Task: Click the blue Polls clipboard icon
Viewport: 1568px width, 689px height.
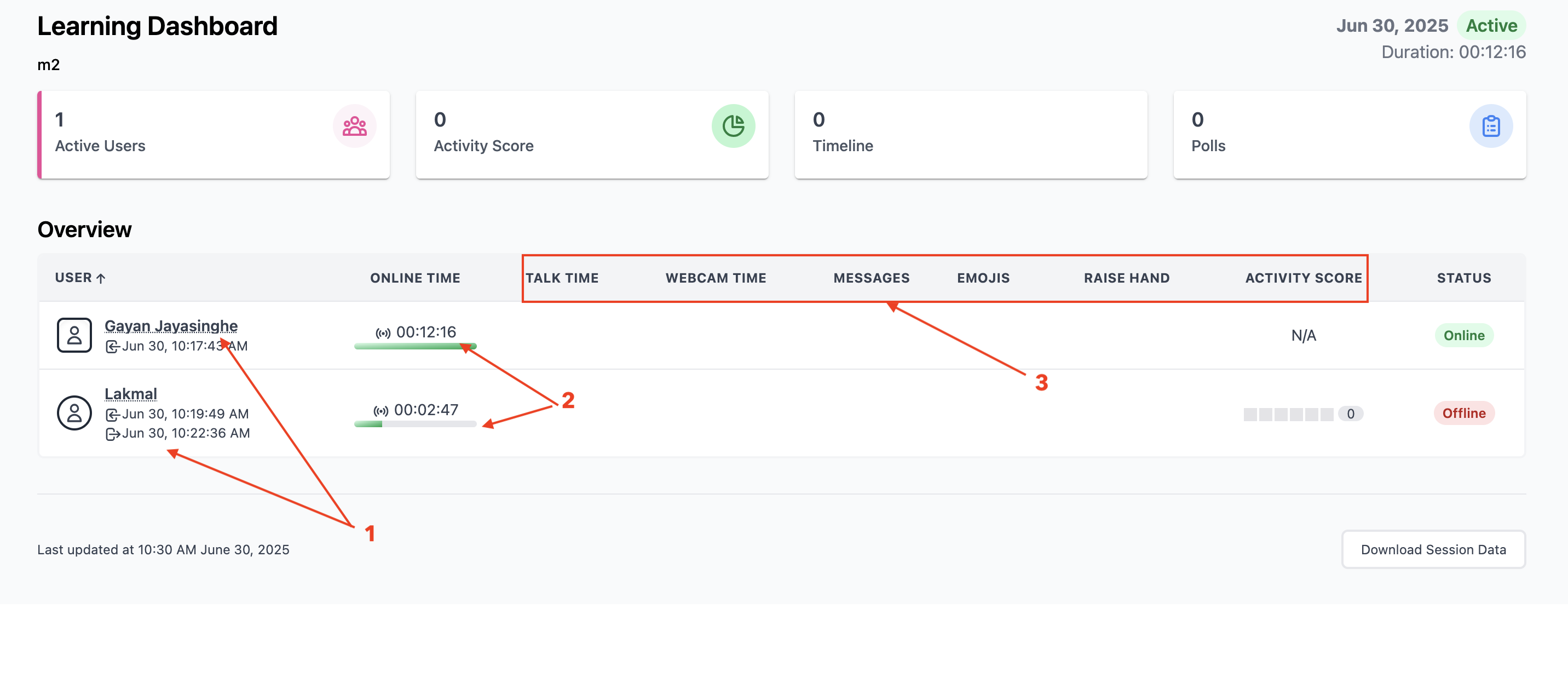Action: click(1490, 126)
